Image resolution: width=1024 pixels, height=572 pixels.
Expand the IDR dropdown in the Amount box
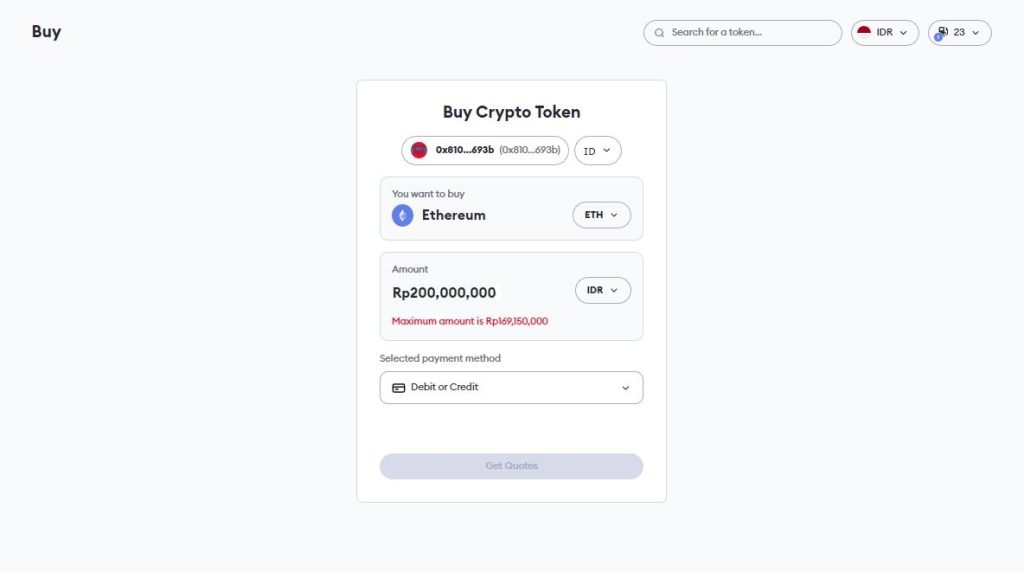click(602, 290)
